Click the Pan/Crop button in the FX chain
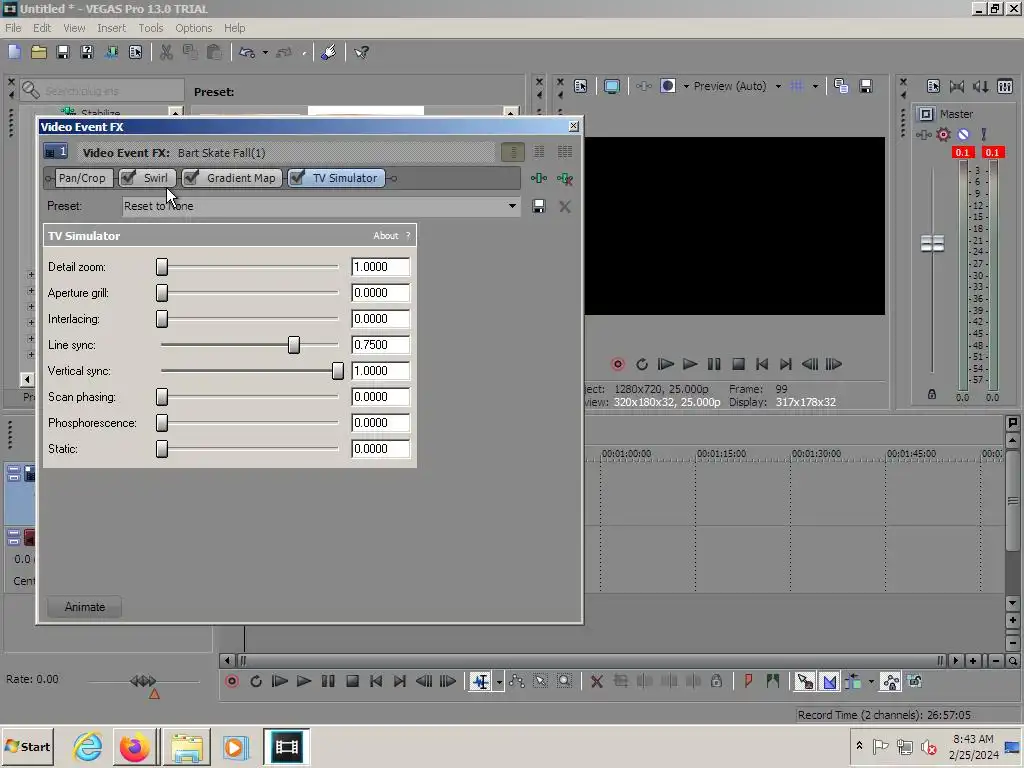The height and width of the screenshot is (768, 1024). coord(82,178)
